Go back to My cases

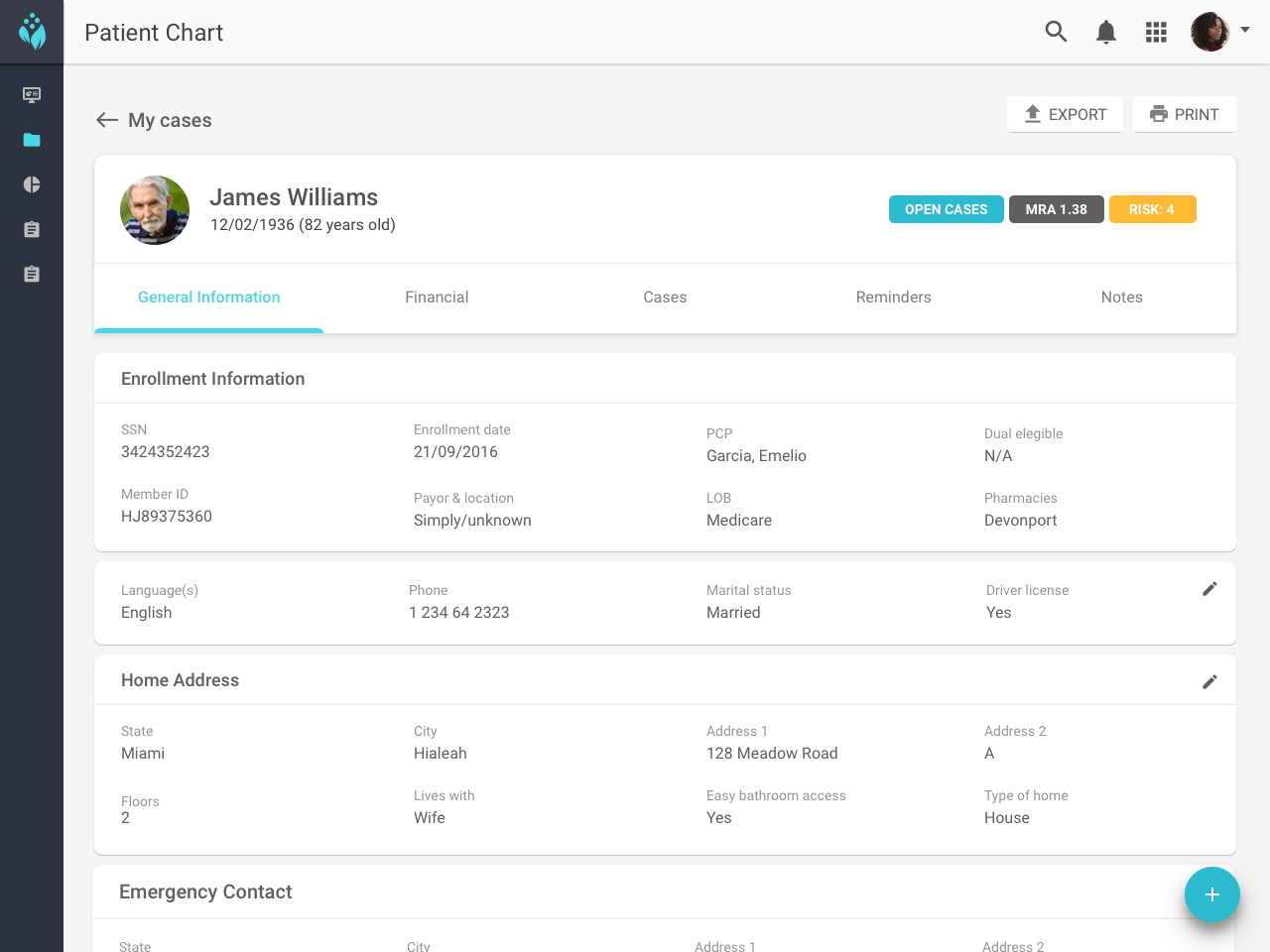pos(154,120)
